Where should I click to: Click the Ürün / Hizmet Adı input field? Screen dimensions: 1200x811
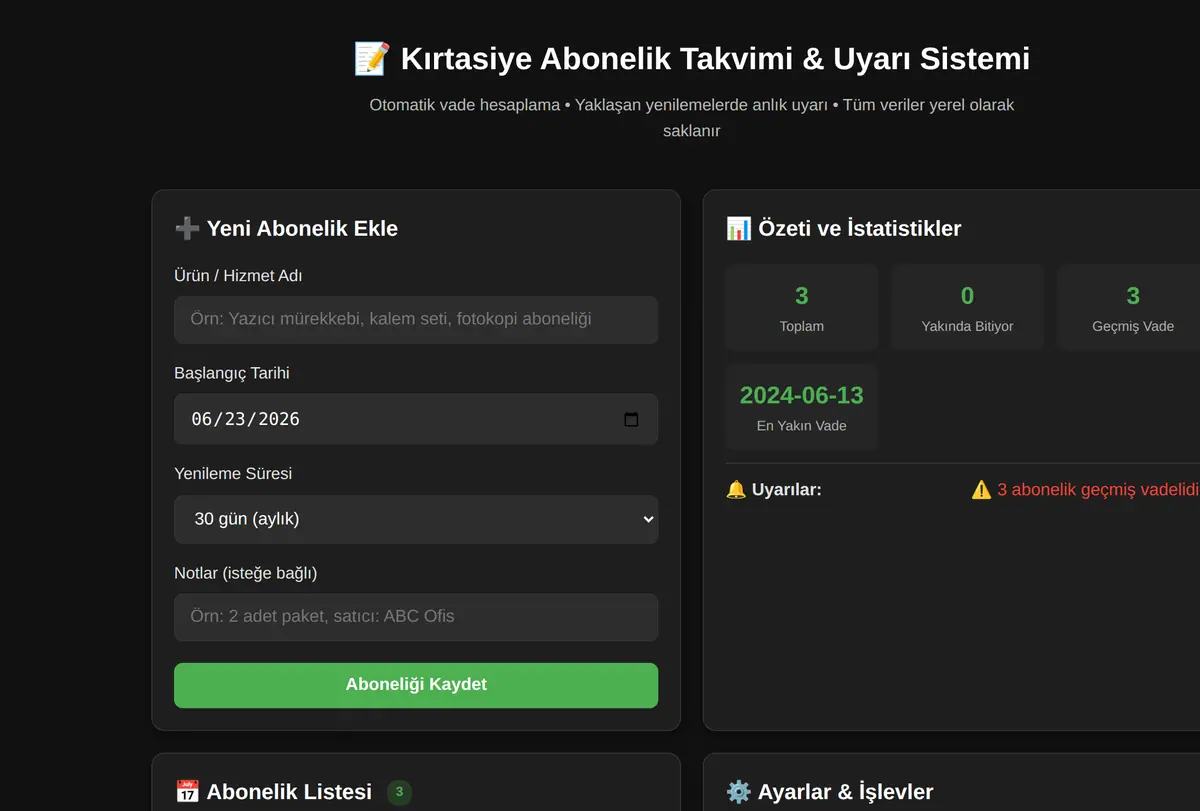(x=416, y=320)
